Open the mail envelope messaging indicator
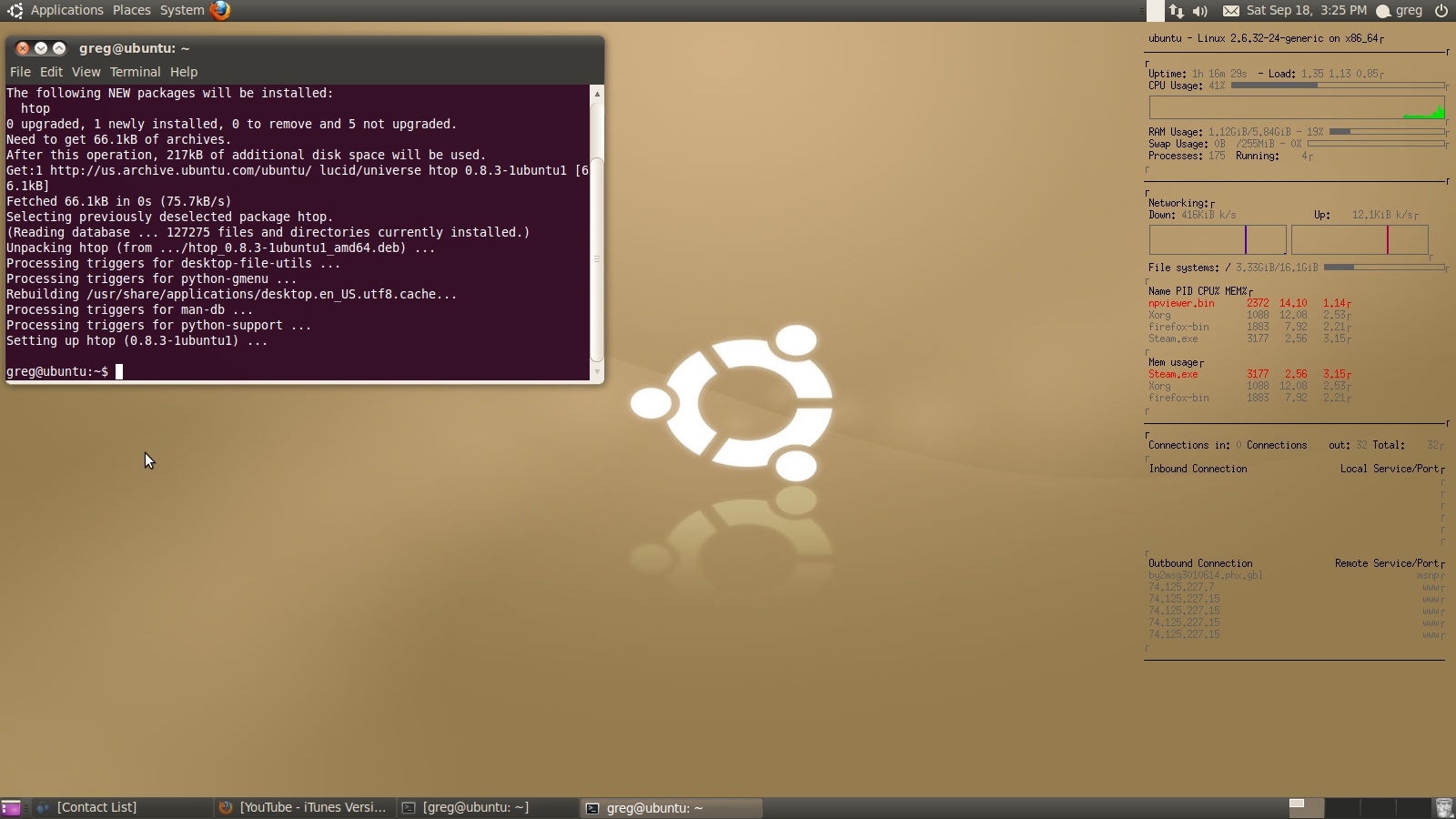The width and height of the screenshot is (1456, 819). coord(1230,11)
